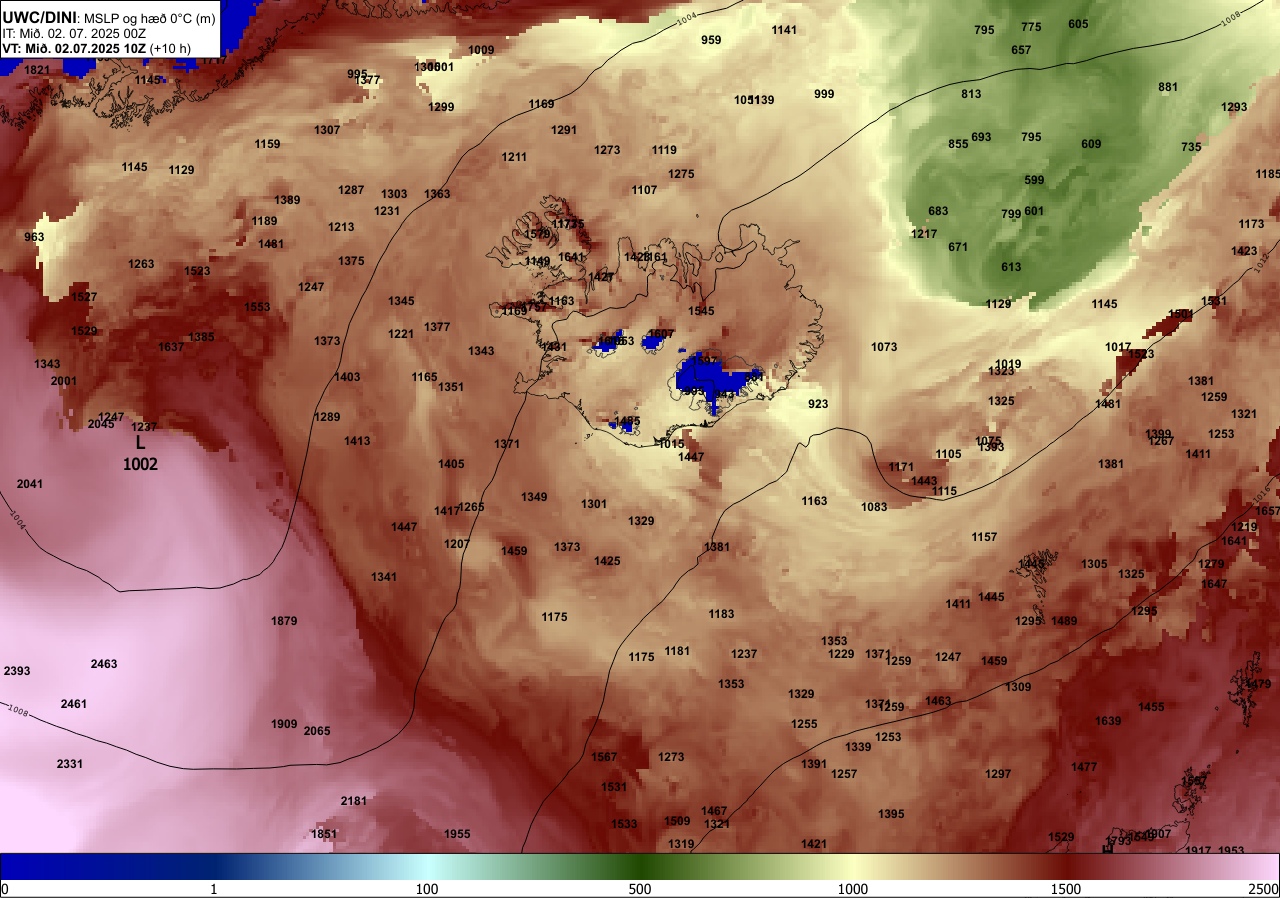Click the value 683
This screenshot has height=898, width=1280.
(x=938, y=211)
